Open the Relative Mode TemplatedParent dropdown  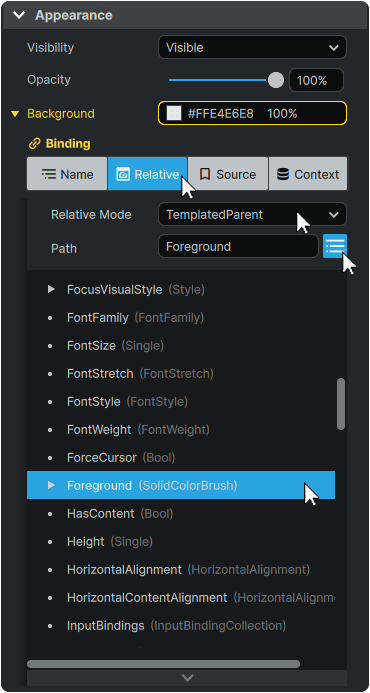[x=252, y=215]
